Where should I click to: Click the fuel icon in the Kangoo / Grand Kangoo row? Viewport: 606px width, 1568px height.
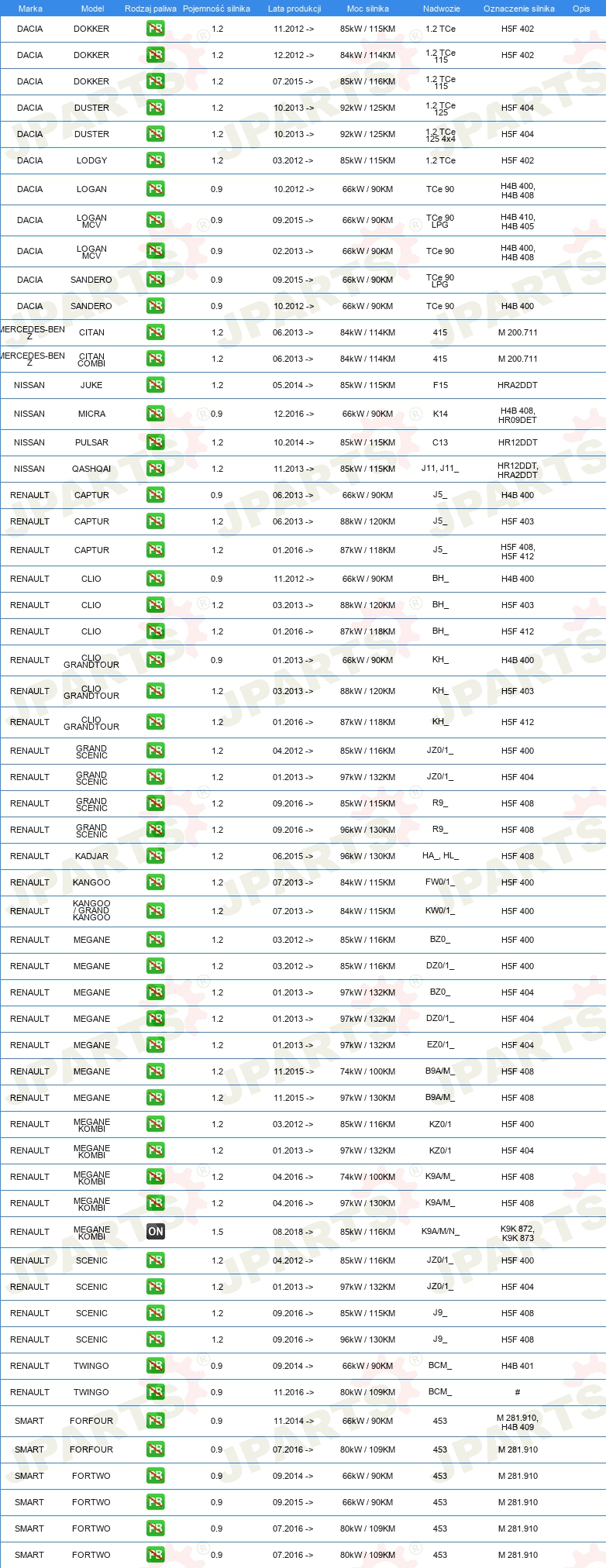pos(156,911)
